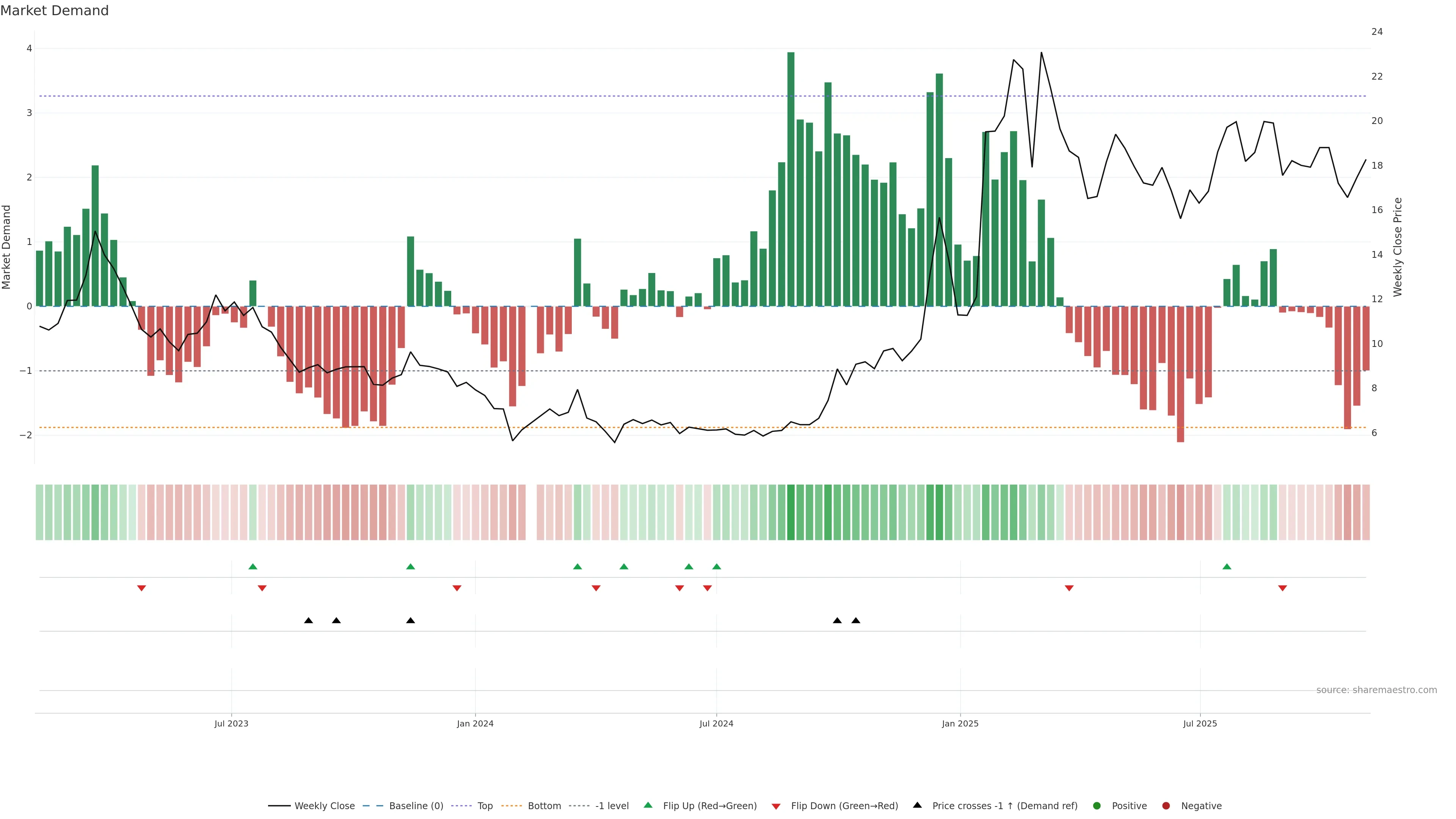Click the Jan 2025 x-axis label

point(960,723)
